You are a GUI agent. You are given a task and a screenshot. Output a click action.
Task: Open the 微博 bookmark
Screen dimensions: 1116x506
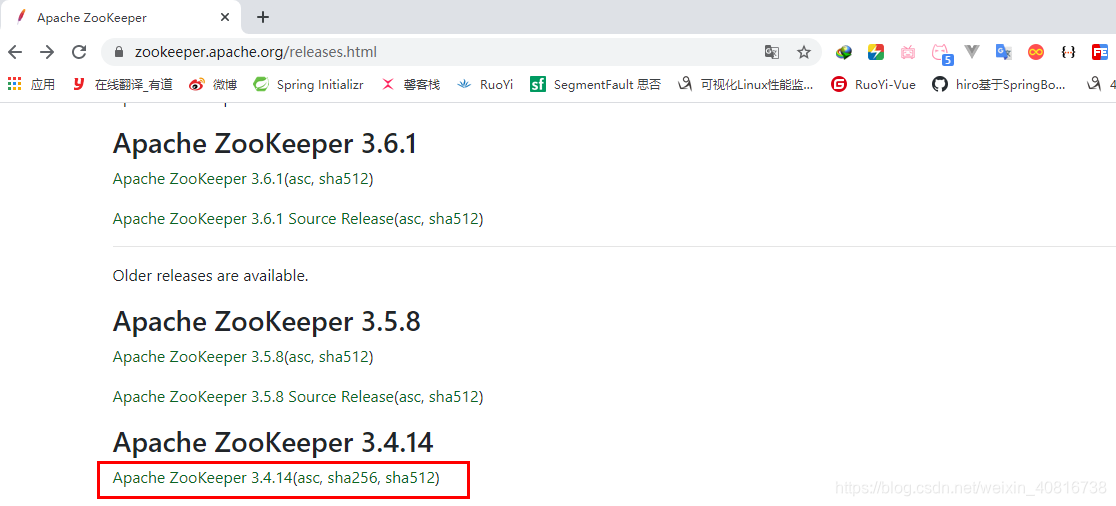213,85
